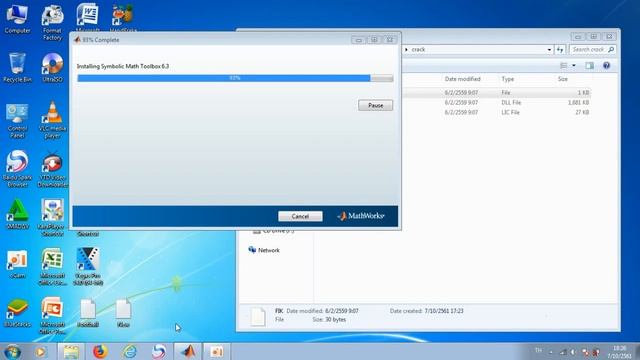Switch to MATLAB installer taskbar button
The height and width of the screenshot is (360, 640).
click(x=188, y=351)
